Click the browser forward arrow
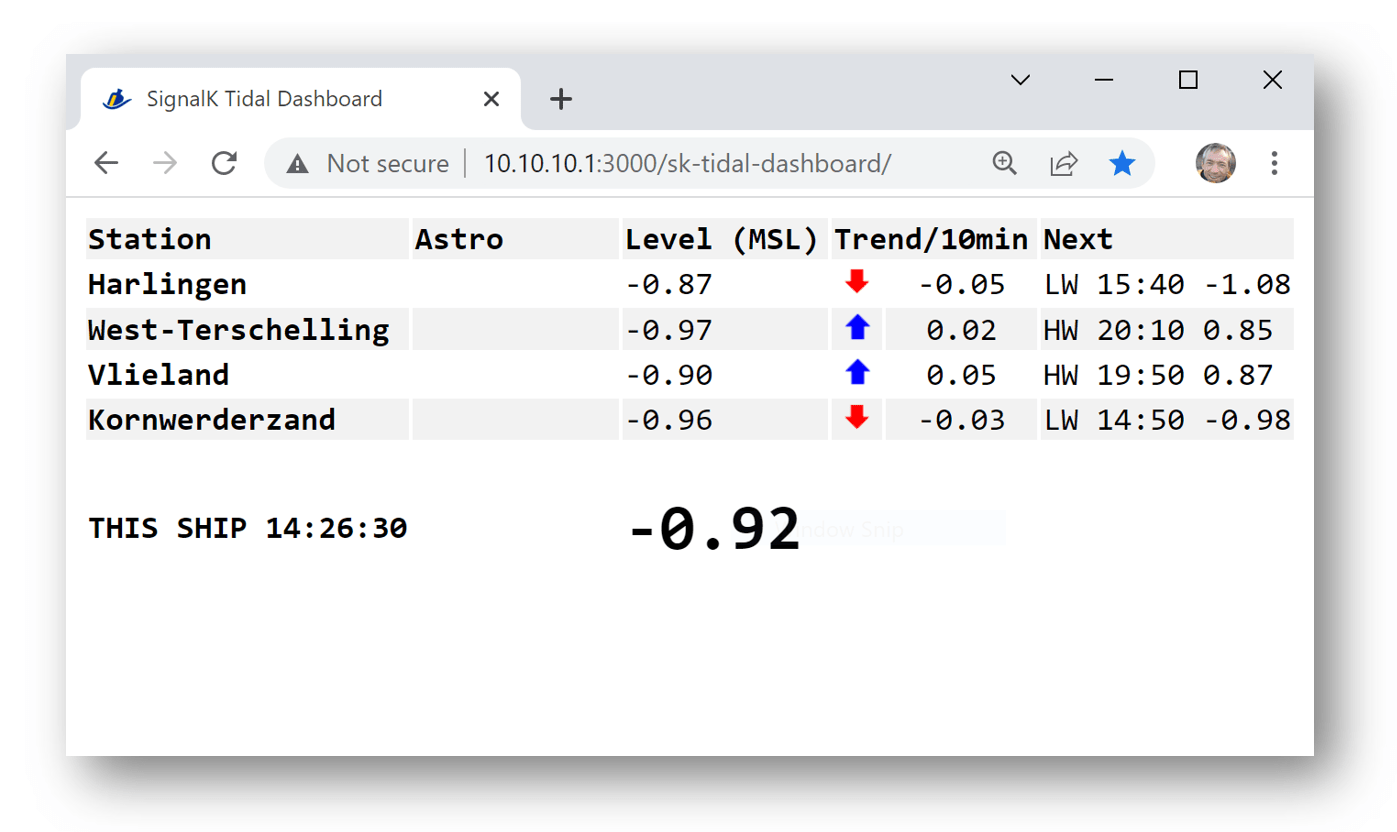 click(165, 163)
